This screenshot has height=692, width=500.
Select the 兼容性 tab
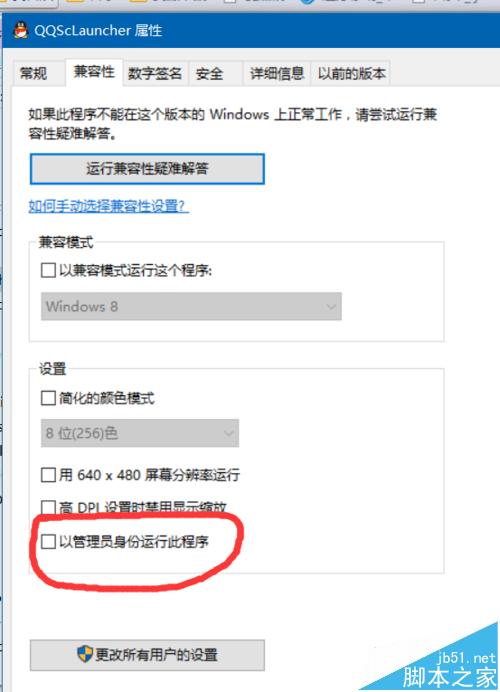coord(94,71)
